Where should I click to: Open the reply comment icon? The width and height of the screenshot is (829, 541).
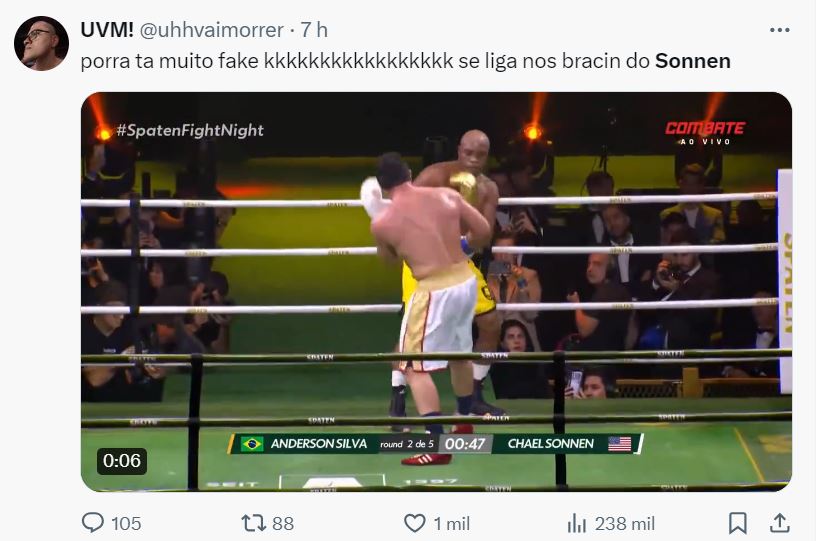pyautogui.click(x=93, y=522)
